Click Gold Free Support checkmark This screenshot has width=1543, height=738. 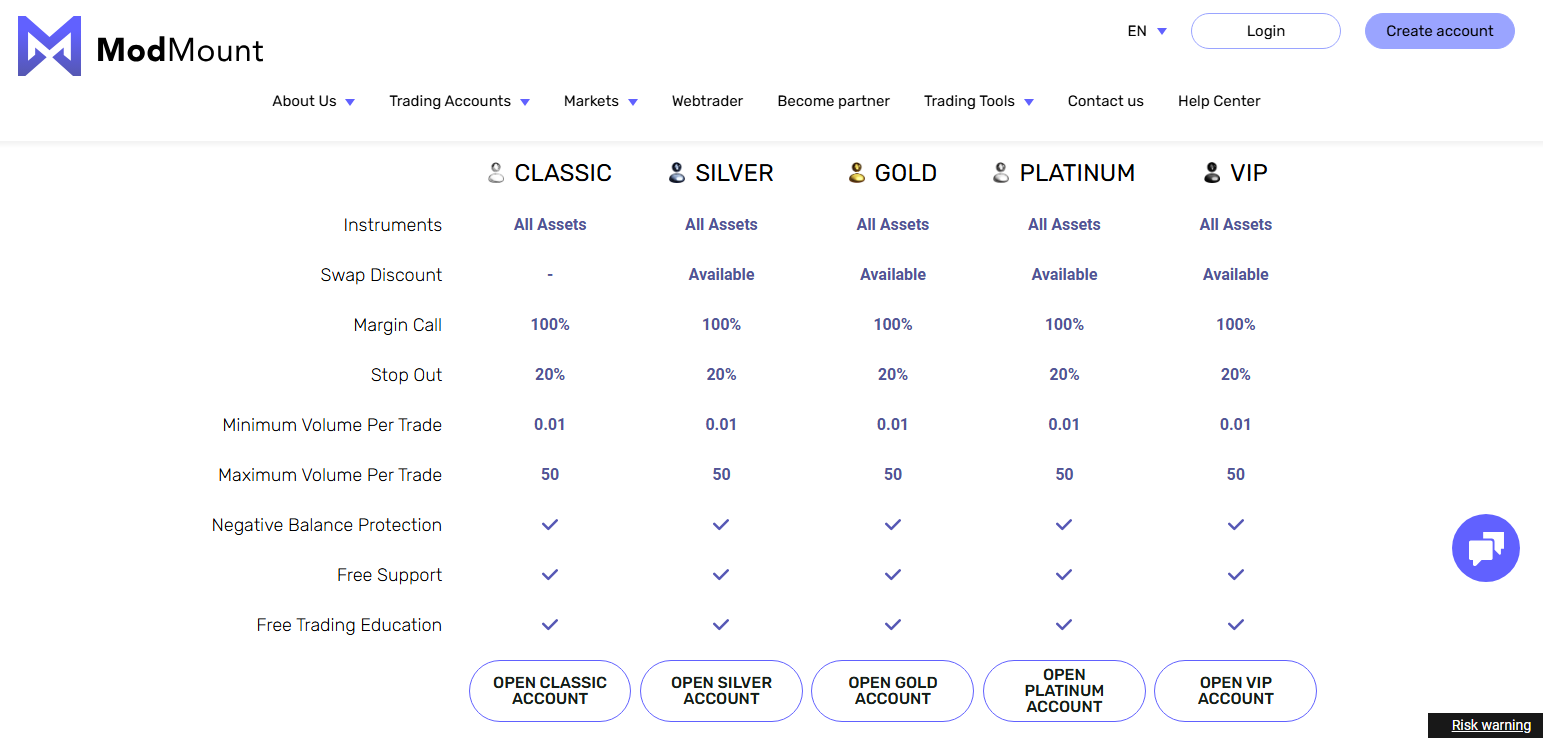[893, 574]
